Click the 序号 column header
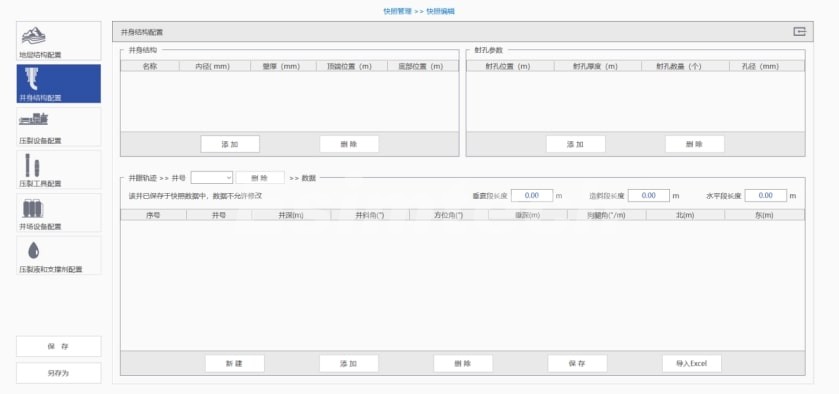The width and height of the screenshot is (839, 394). pos(154,215)
